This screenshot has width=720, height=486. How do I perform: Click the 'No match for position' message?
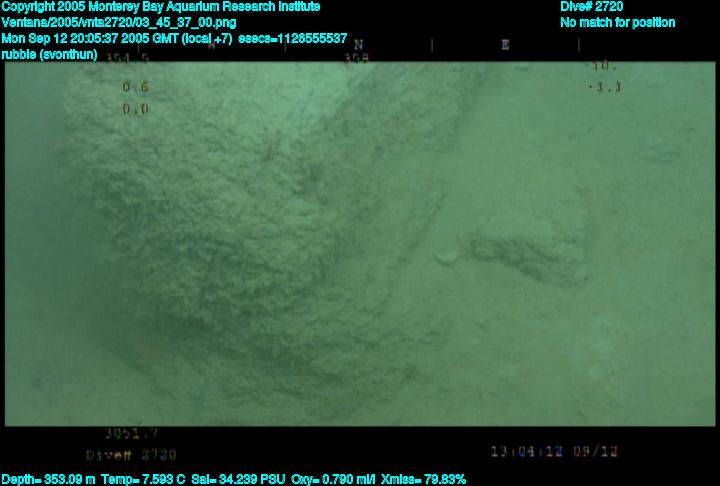pos(617,22)
